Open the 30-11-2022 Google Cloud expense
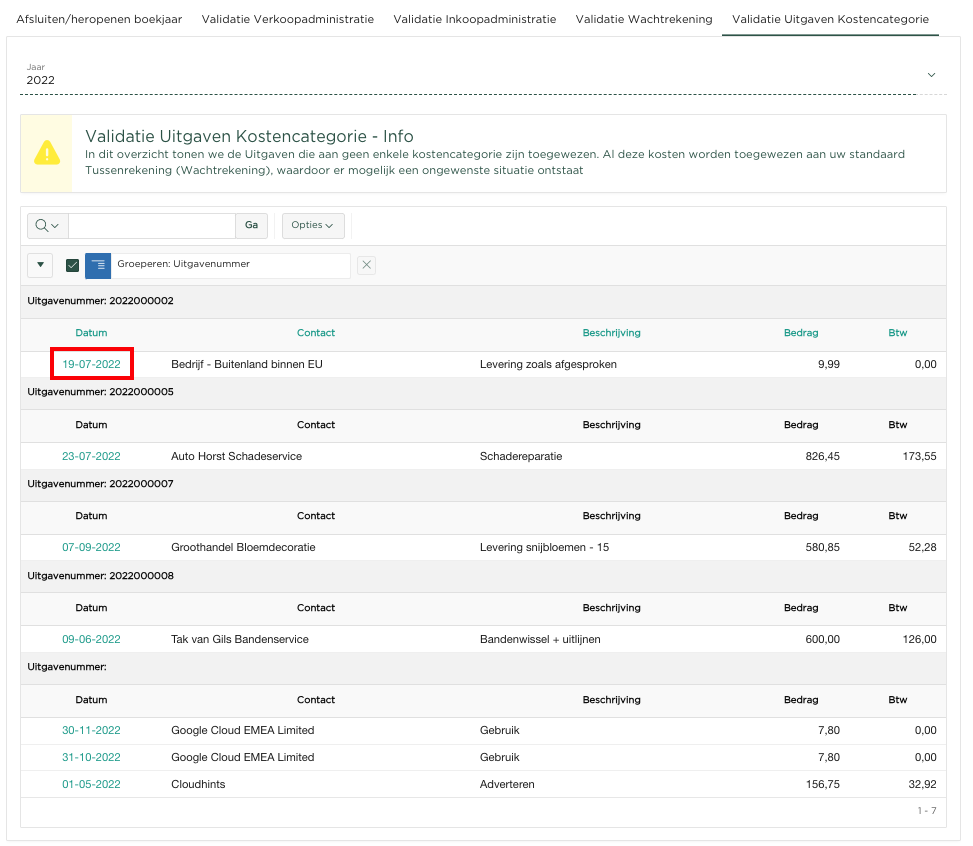 tap(91, 730)
